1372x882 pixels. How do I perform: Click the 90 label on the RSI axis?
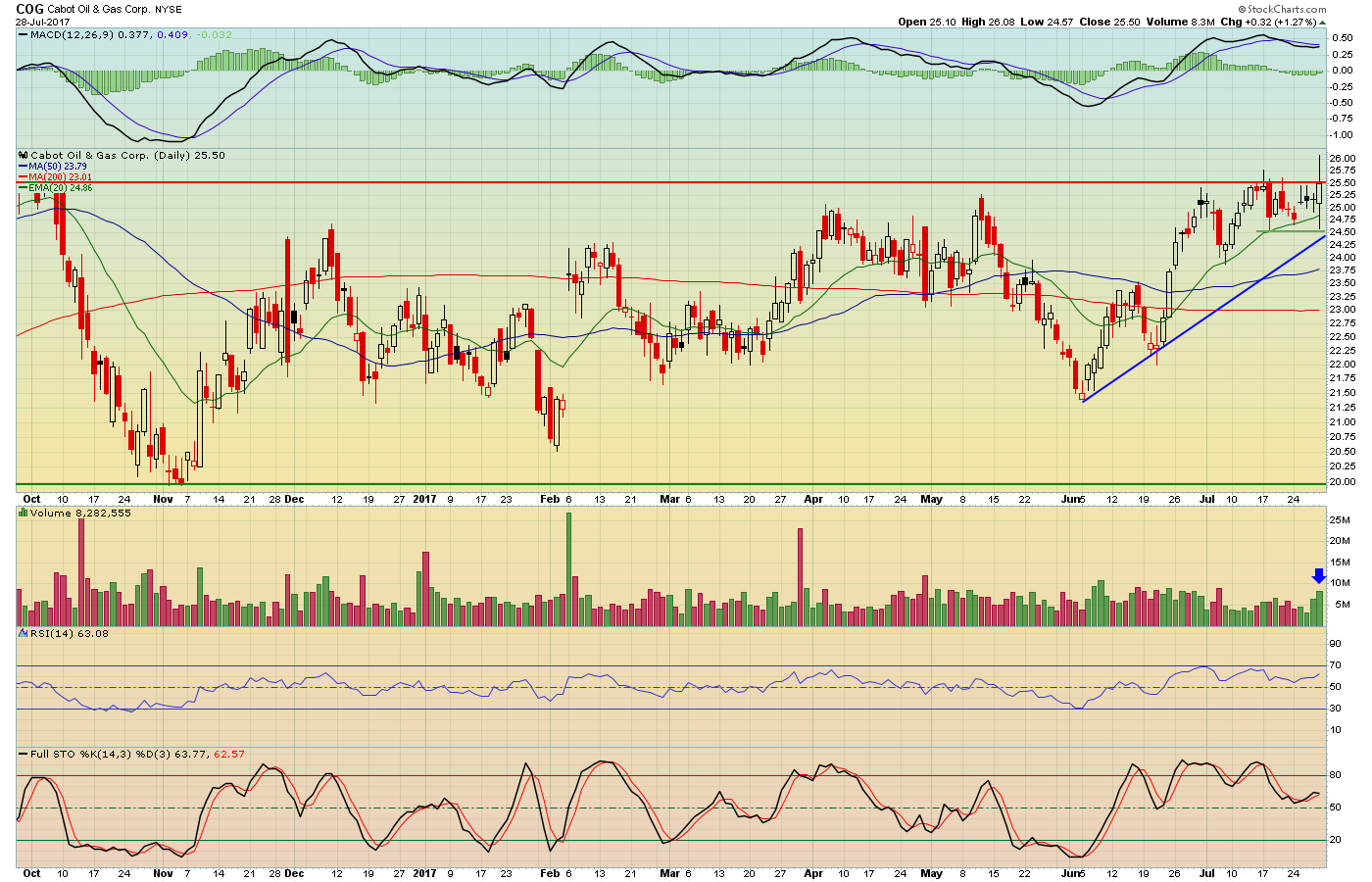click(x=1335, y=644)
